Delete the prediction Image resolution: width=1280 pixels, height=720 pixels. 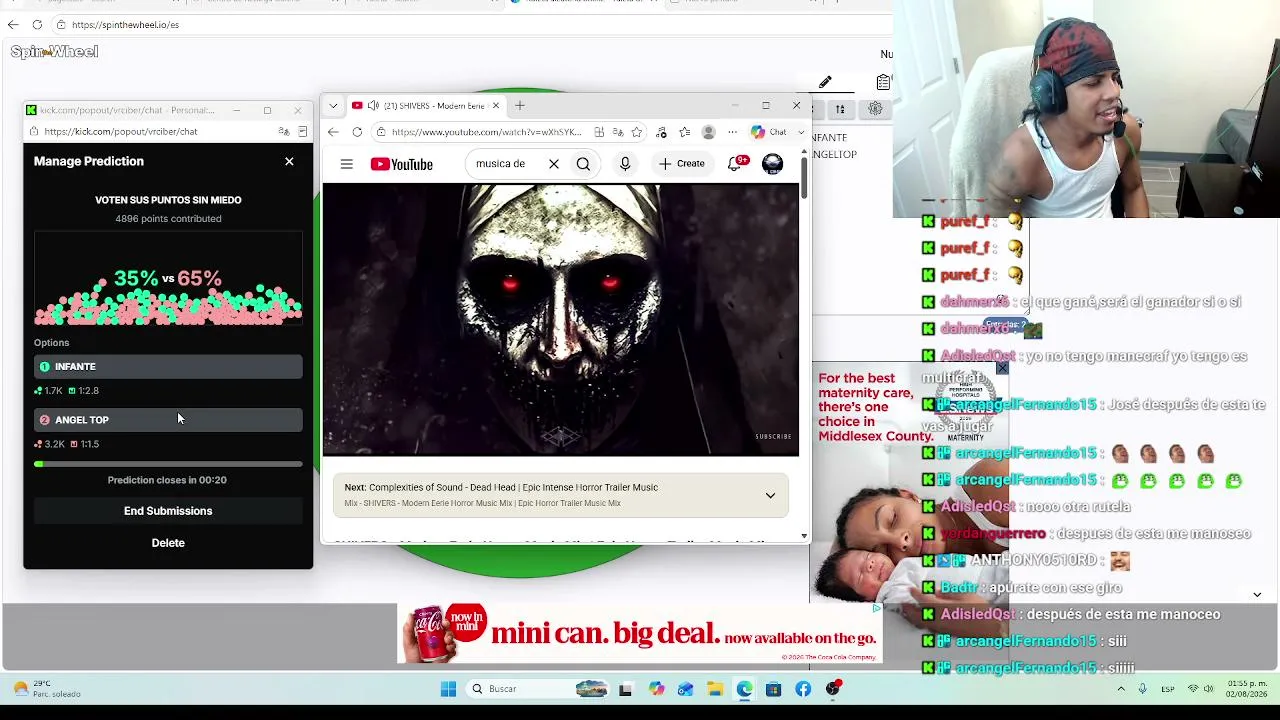pos(168,543)
